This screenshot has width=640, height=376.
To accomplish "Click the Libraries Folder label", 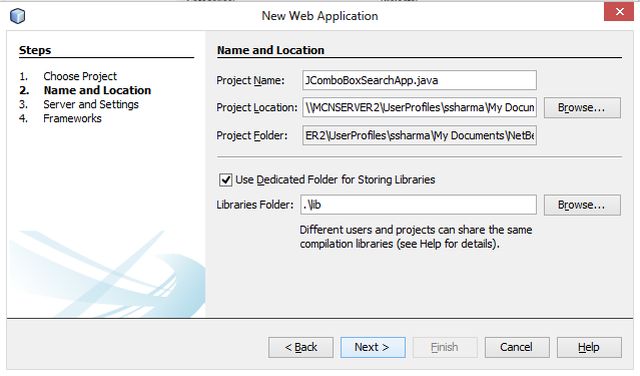I will click(255, 205).
